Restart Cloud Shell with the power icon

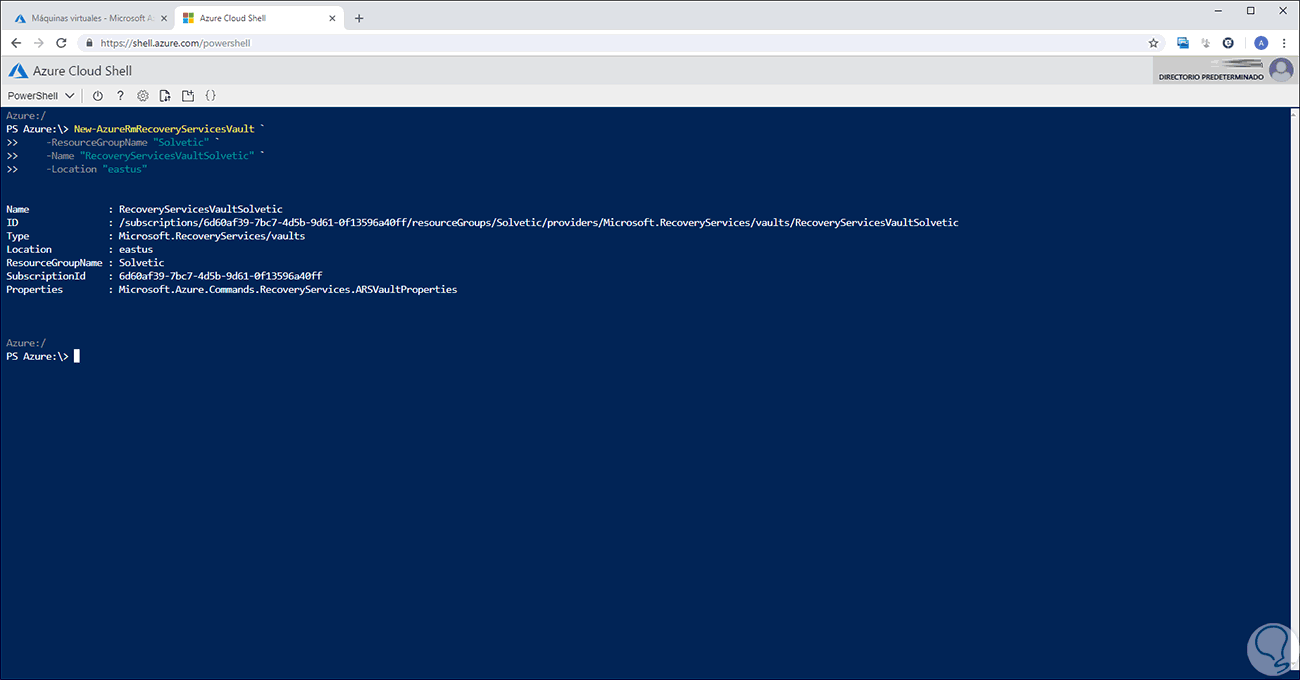coord(98,96)
